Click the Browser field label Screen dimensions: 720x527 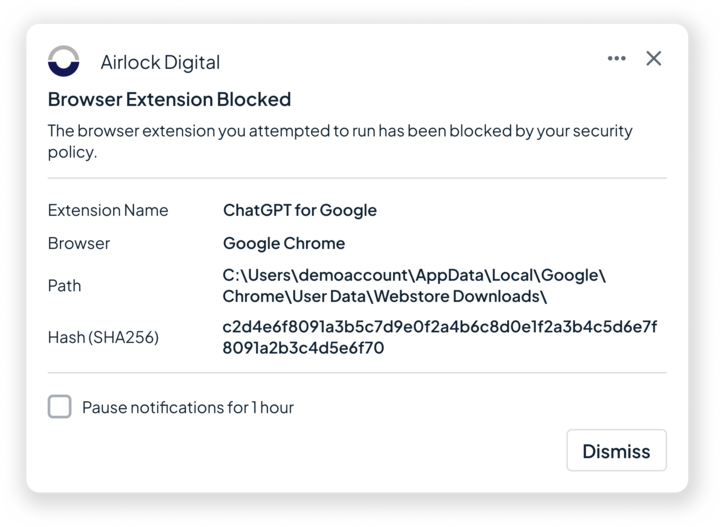pyautogui.click(x=79, y=243)
